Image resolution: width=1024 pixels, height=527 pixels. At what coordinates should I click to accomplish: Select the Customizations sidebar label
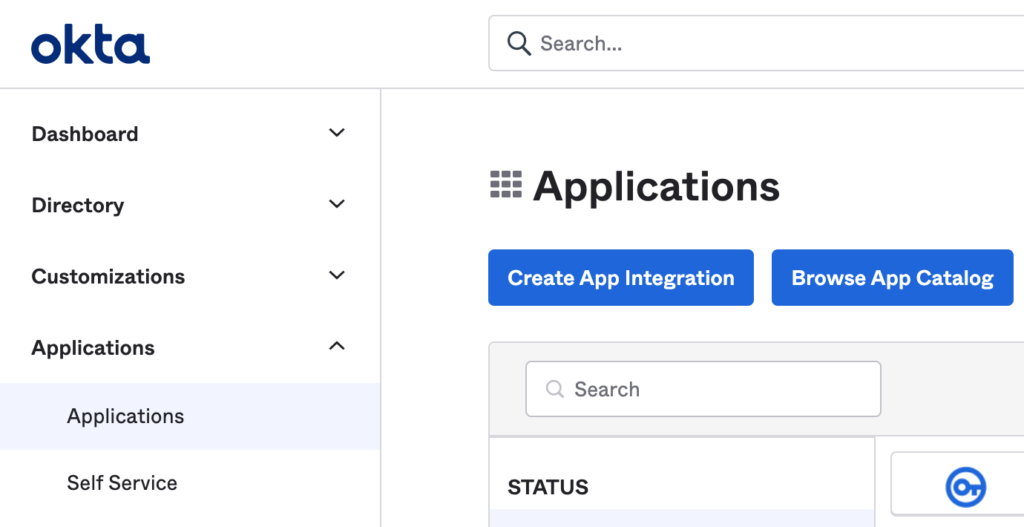(x=108, y=276)
